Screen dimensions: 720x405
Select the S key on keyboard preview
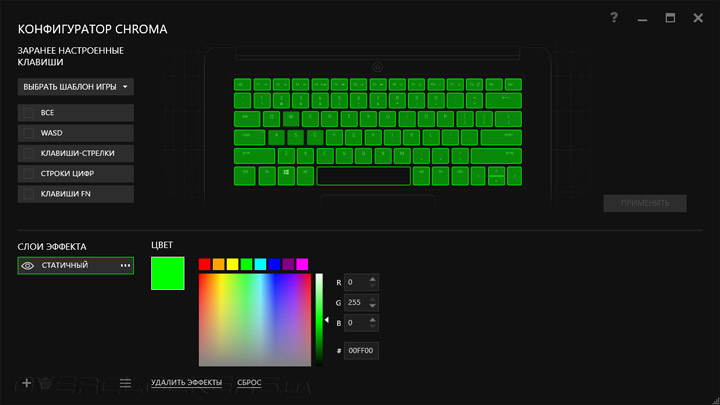point(295,137)
